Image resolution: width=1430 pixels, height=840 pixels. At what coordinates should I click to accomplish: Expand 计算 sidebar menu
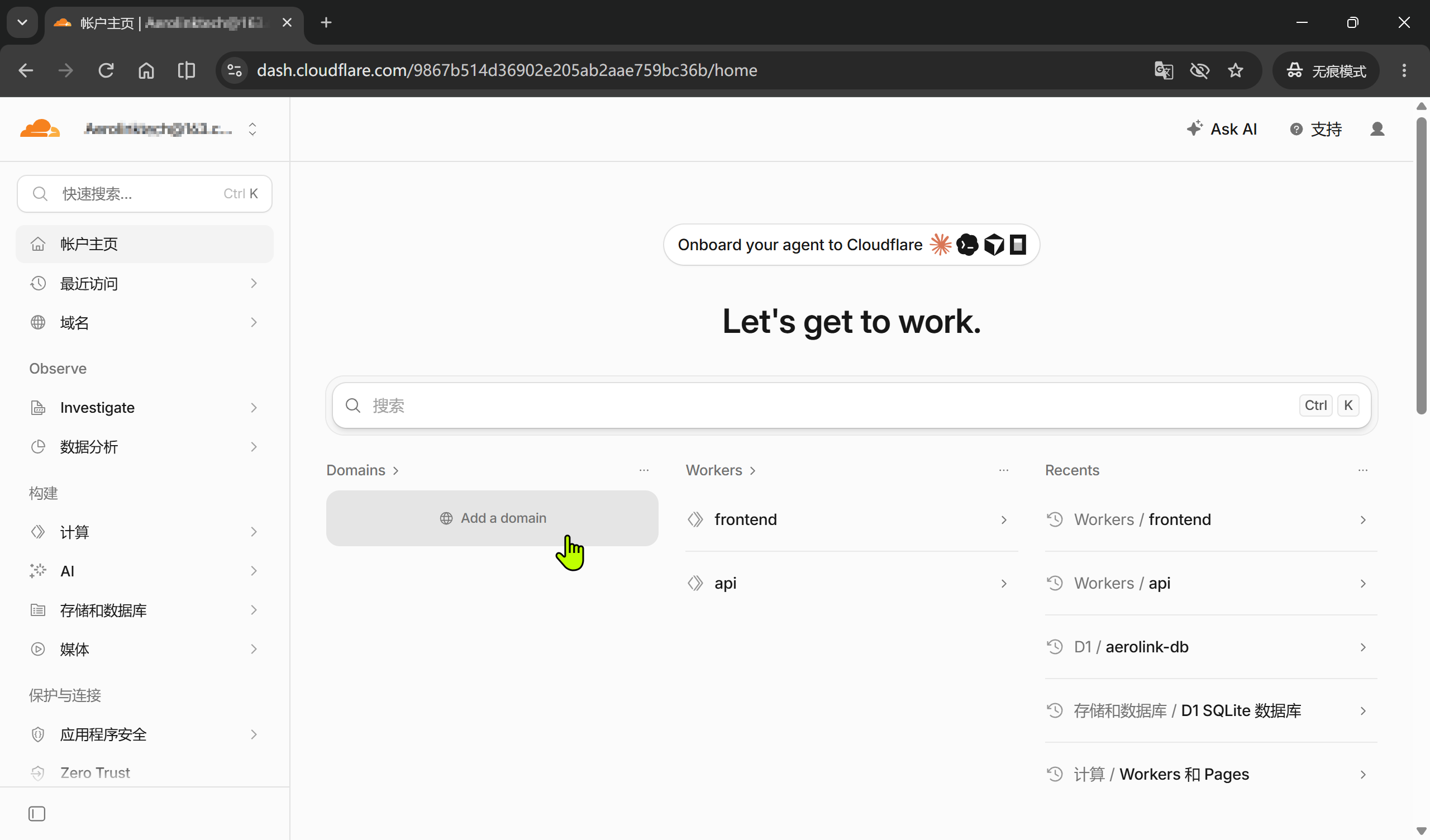point(145,532)
